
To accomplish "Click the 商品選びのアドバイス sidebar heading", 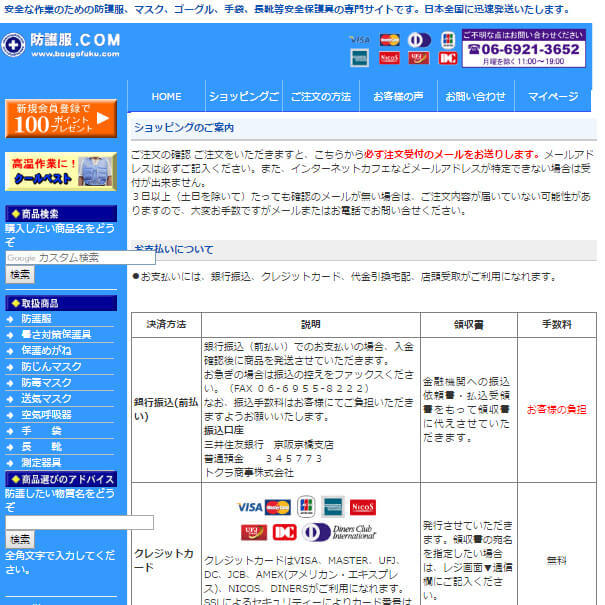I will pyautogui.click(x=61, y=479).
